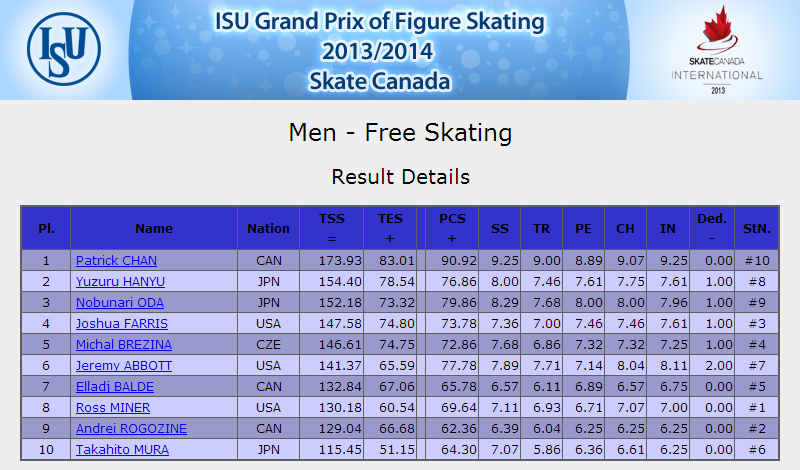The image size is (800, 470).
Task: Click the Skate Canada International maple leaf logo
Action: click(717, 50)
